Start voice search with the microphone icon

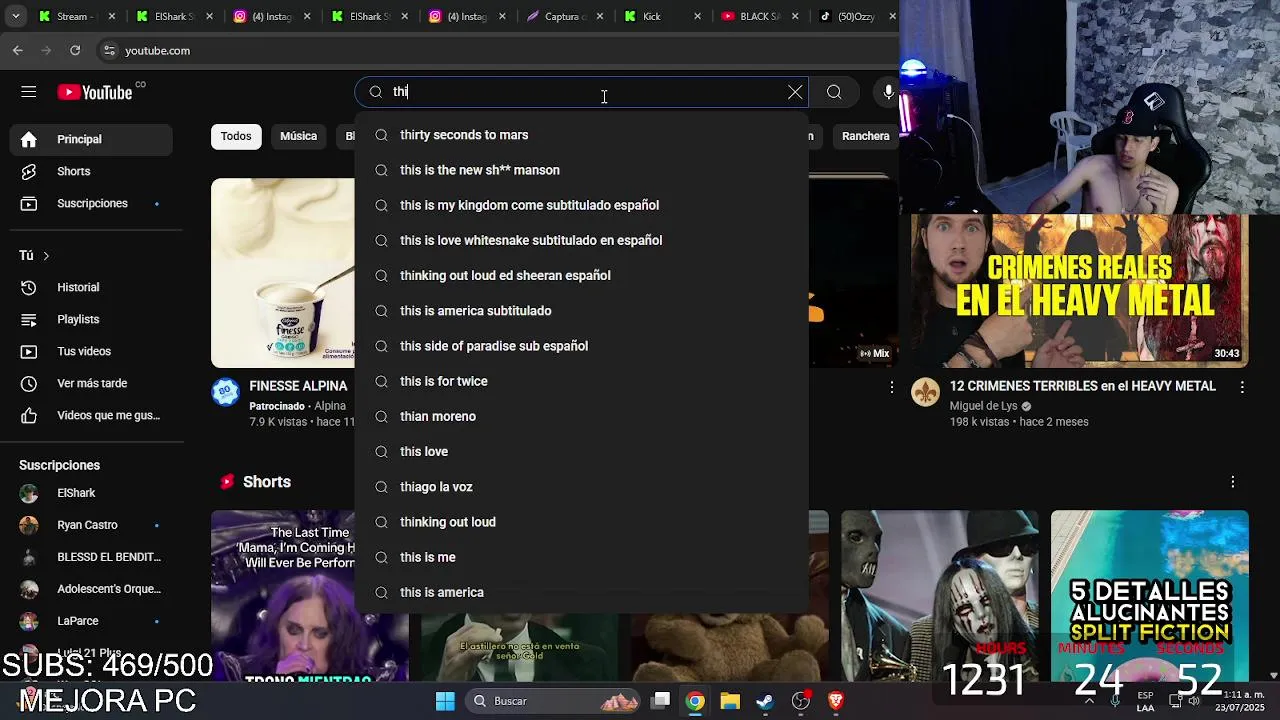tap(888, 92)
